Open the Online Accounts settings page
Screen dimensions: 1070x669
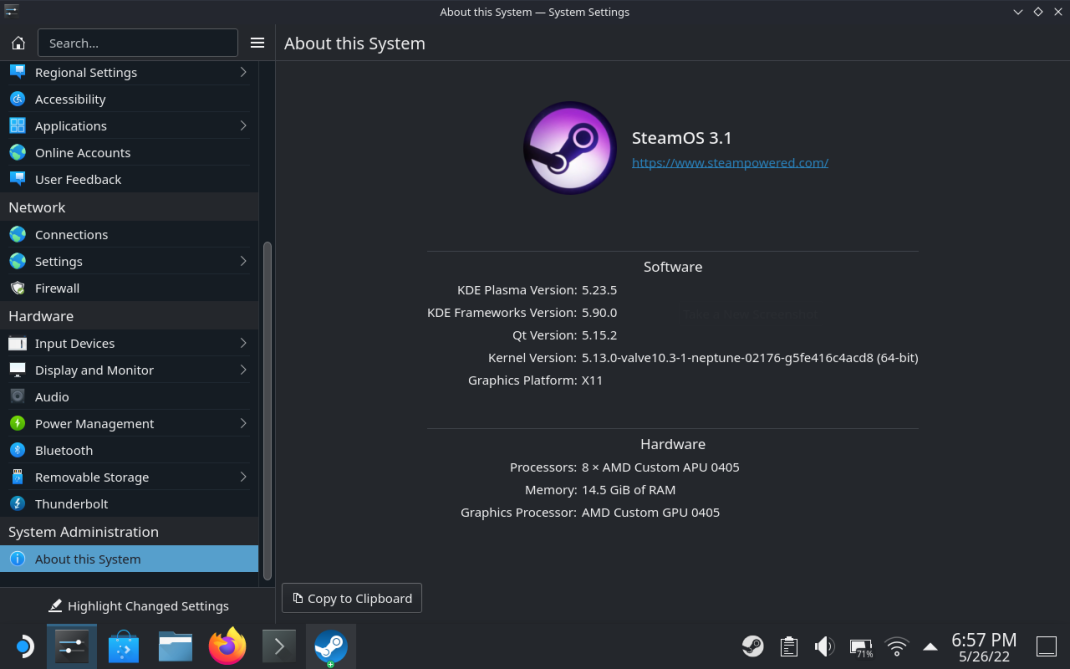tap(129, 152)
